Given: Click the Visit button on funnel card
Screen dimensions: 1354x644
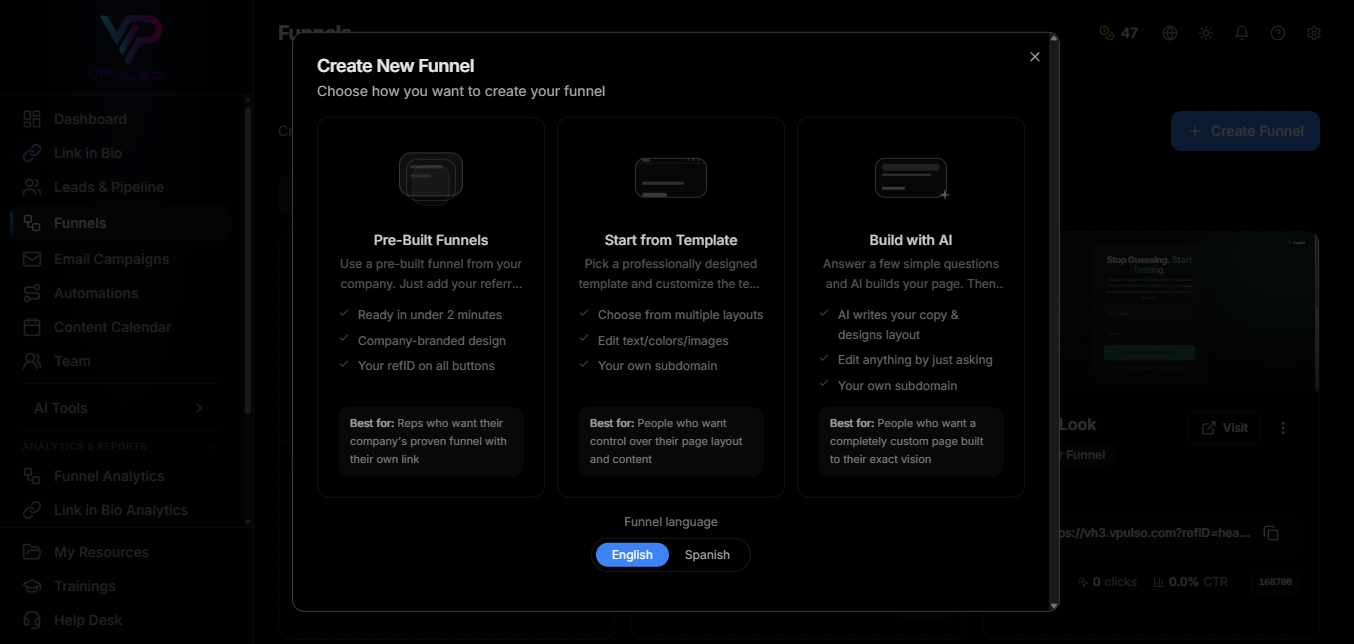Looking at the screenshot, I should pos(1225,428).
